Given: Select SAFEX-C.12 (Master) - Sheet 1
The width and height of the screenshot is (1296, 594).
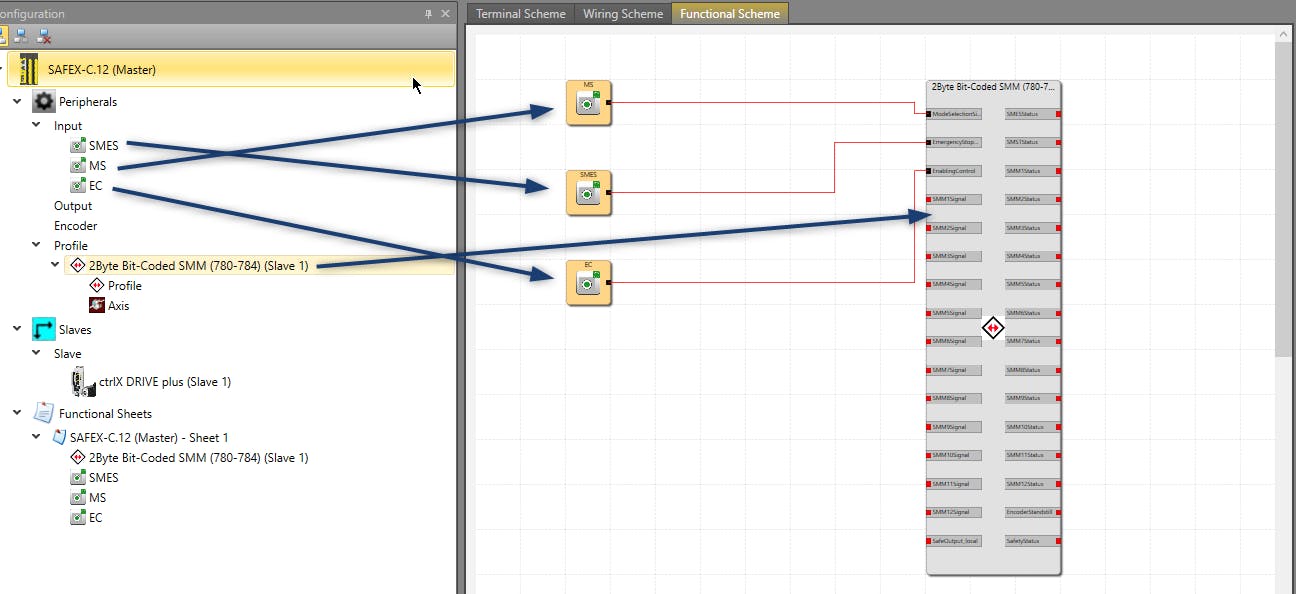Looking at the screenshot, I should (x=148, y=438).
